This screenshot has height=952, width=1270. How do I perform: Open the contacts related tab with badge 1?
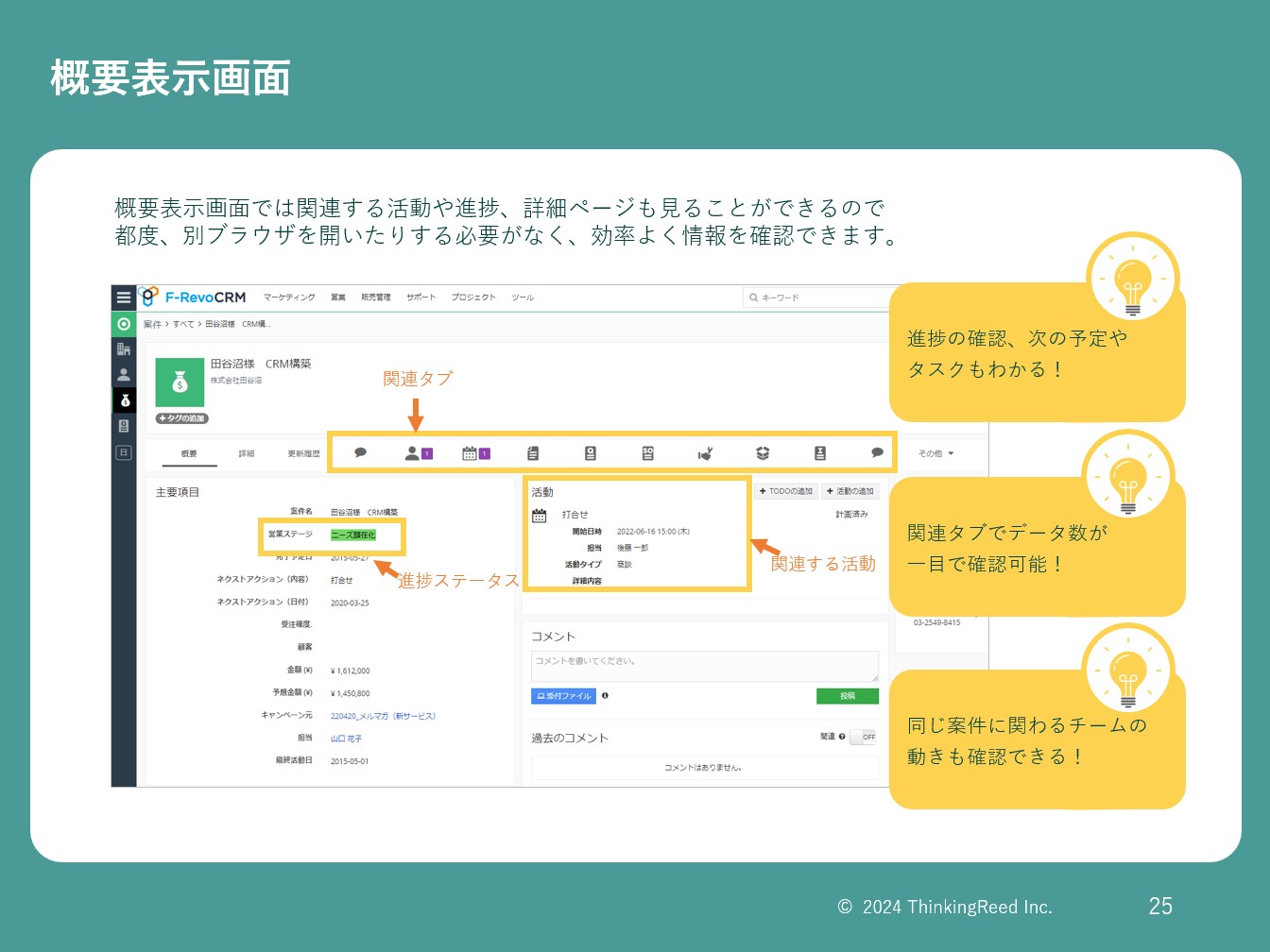click(418, 453)
